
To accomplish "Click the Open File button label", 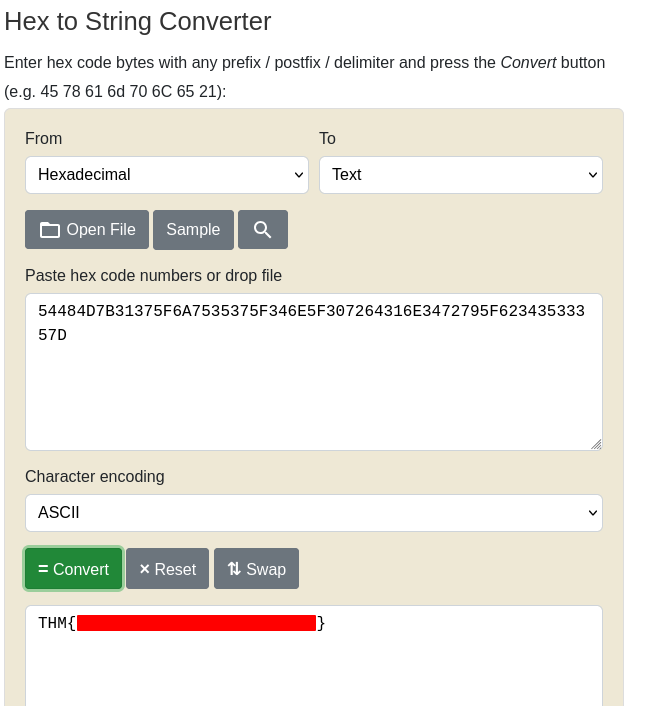I will click(x=101, y=230).
